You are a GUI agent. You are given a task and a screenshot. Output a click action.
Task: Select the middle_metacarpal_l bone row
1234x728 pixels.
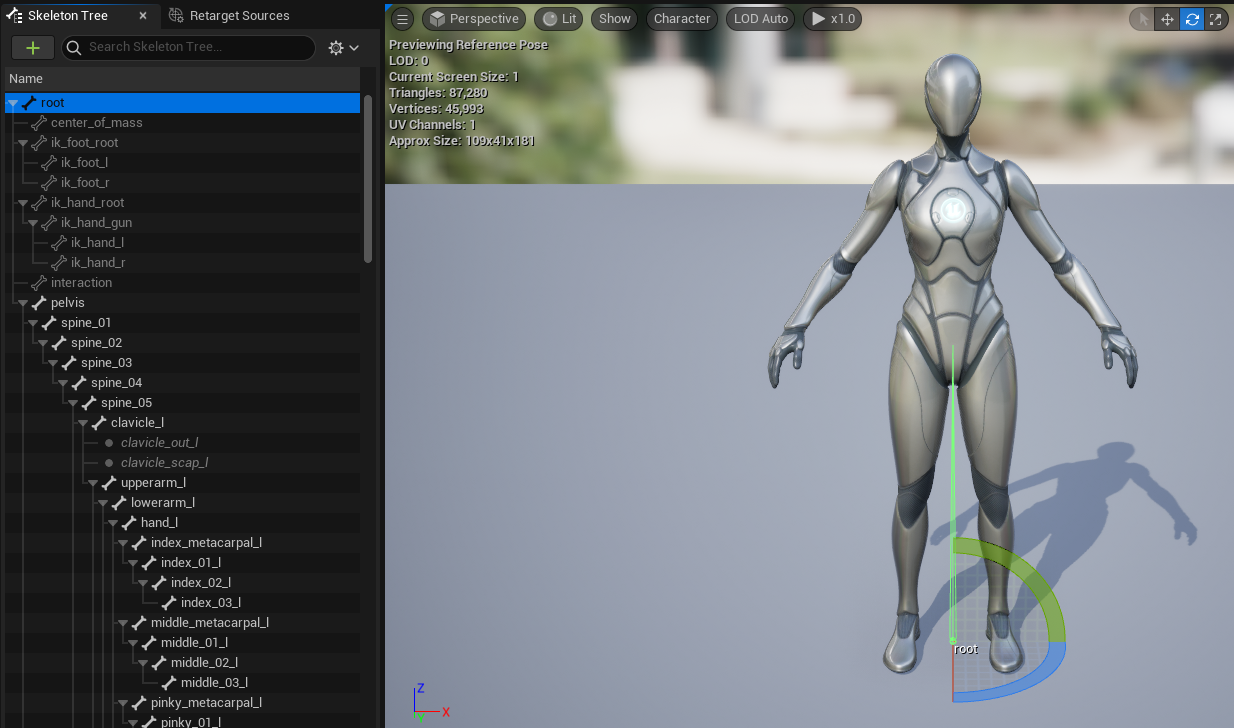(x=182, y=623)
